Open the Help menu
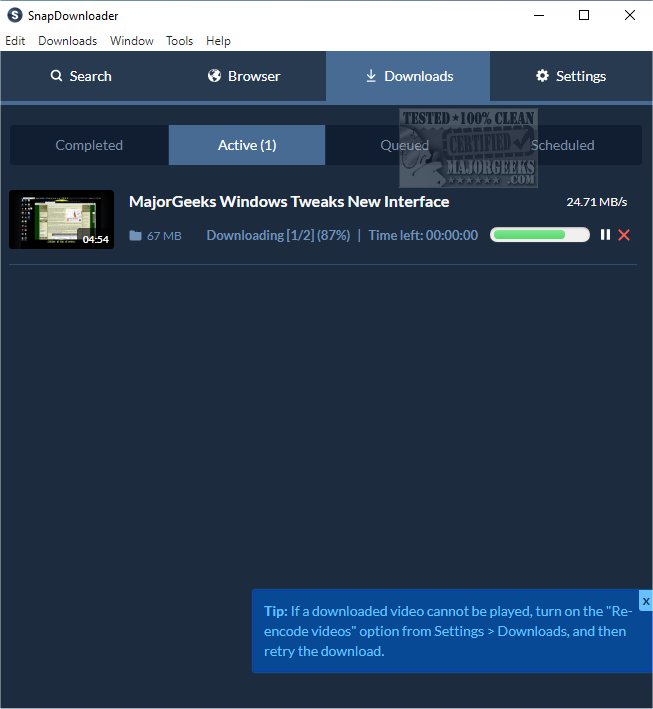The image size is (653, 709). coord(218,41)
